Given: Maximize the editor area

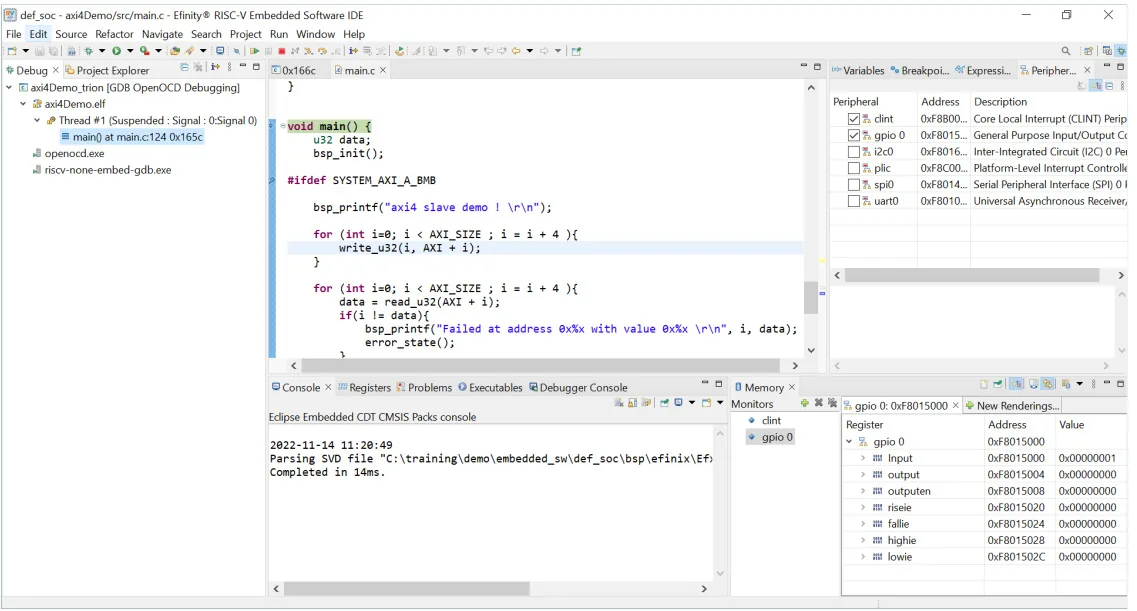Looking at the screenshot, I should click(x=817, y=67).
